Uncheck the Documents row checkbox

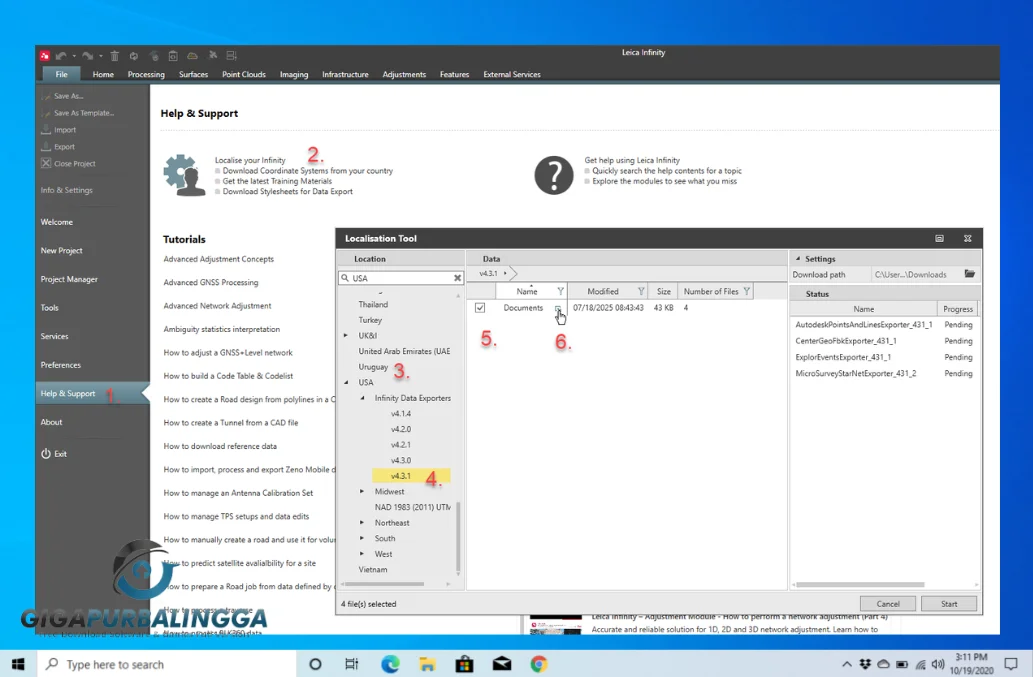[480, 308]
